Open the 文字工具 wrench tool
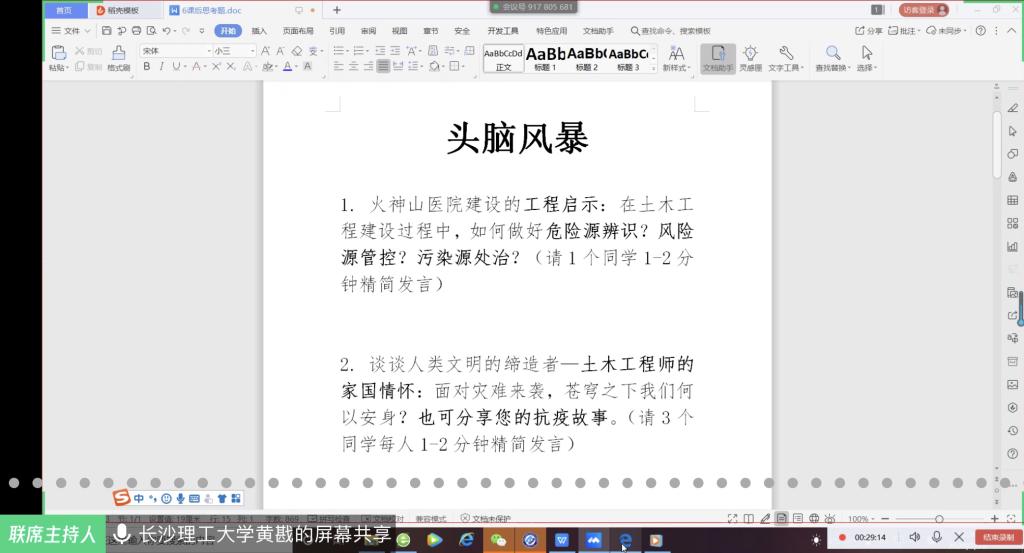Image resolution: width=1024 pixels, height=553 pixels. [x=785, y=58]
